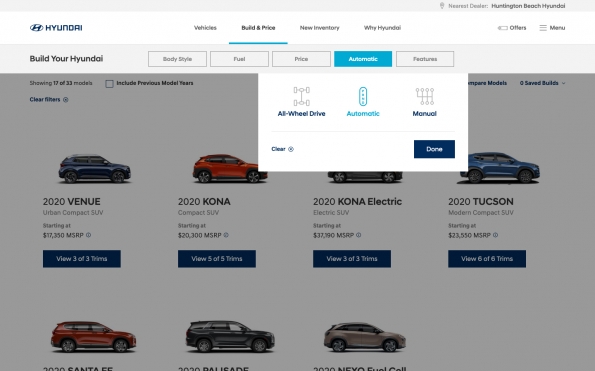The width and height of the screenshot is (595, 371).
Task: Click the Hyundai logo
Action: (x=56, y=28)
